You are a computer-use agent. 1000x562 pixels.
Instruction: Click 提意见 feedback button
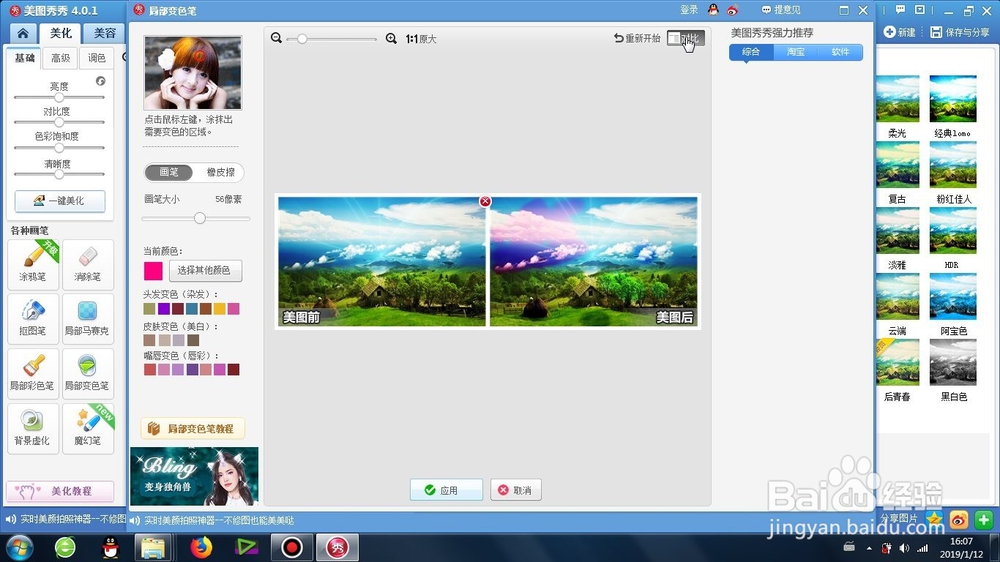pos(781,10)
